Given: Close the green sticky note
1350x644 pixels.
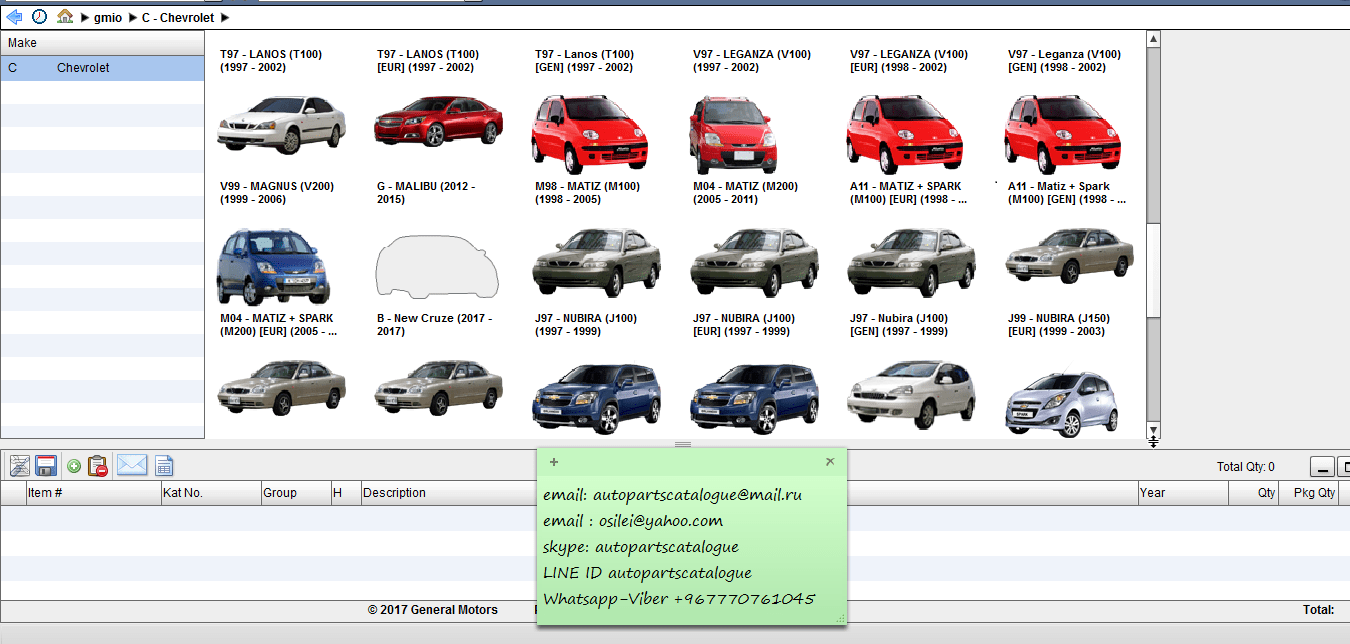Looking at the screenshot, I should click(830, 462).
